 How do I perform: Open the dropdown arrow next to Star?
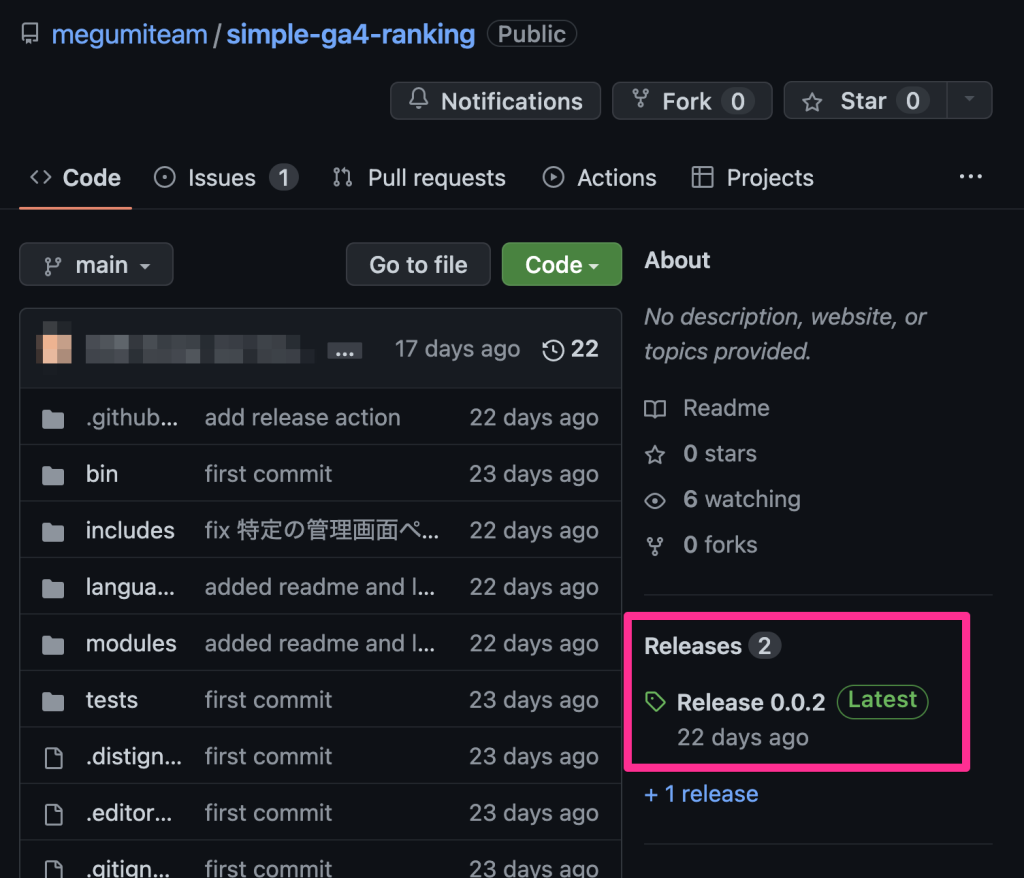(x=970, y=100)
